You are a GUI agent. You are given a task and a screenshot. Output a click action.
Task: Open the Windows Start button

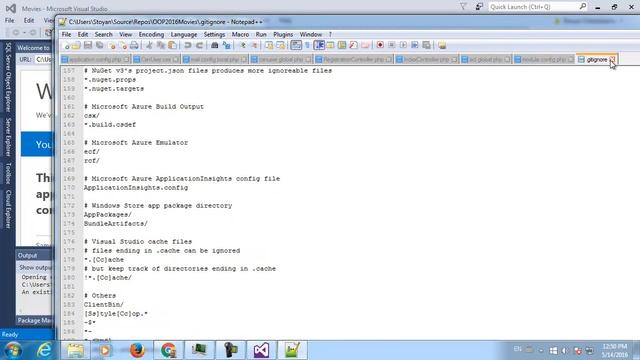[x=13, y=350]
